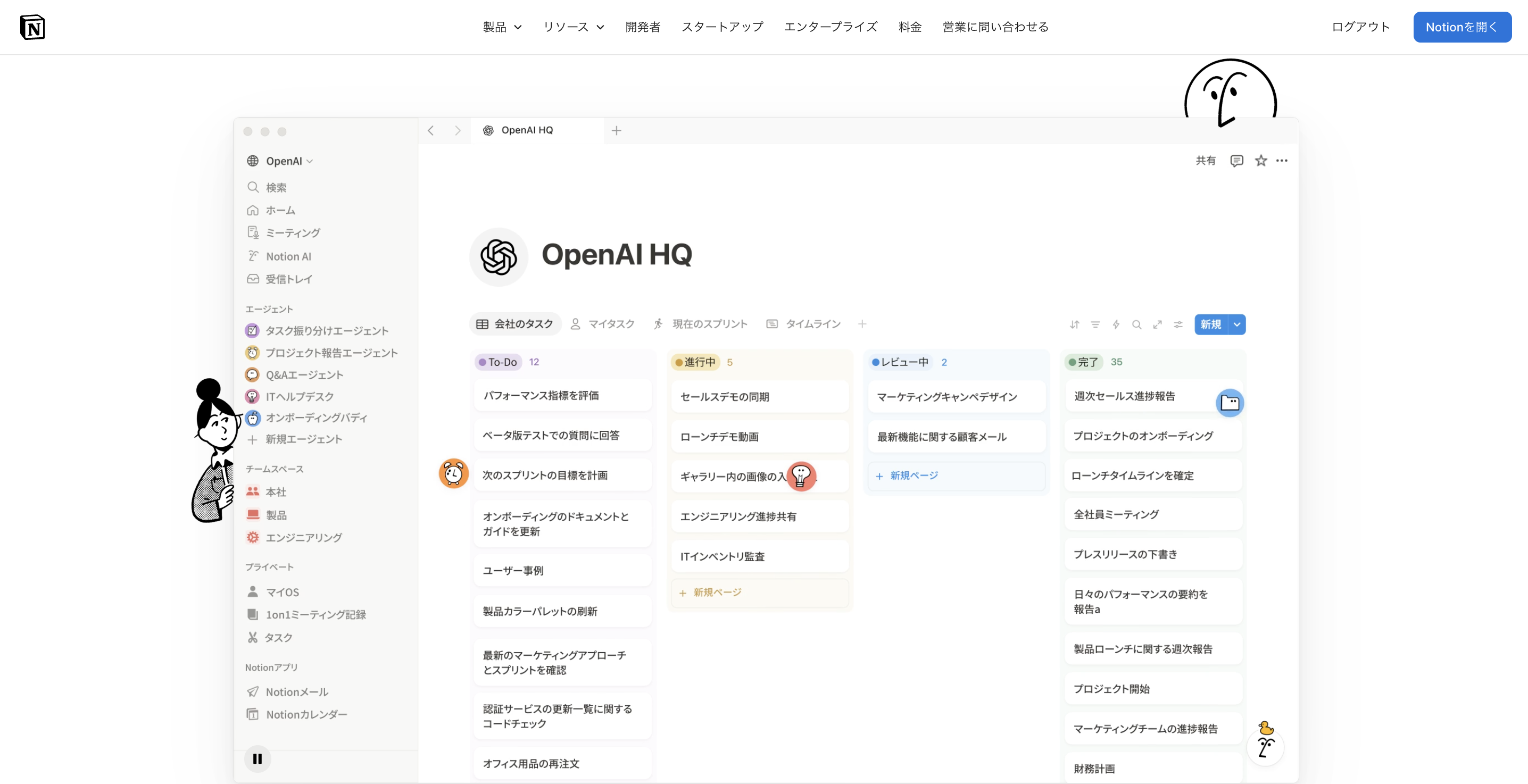Click the database search magnifier icon
The image size is (1528, 784).
[1136, 324]
